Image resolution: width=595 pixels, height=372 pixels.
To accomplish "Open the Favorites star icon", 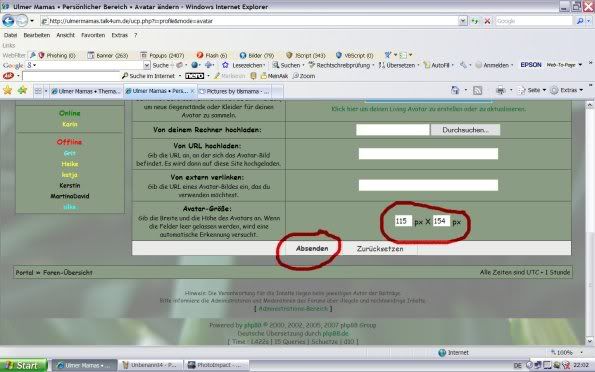I will (7, 90).
